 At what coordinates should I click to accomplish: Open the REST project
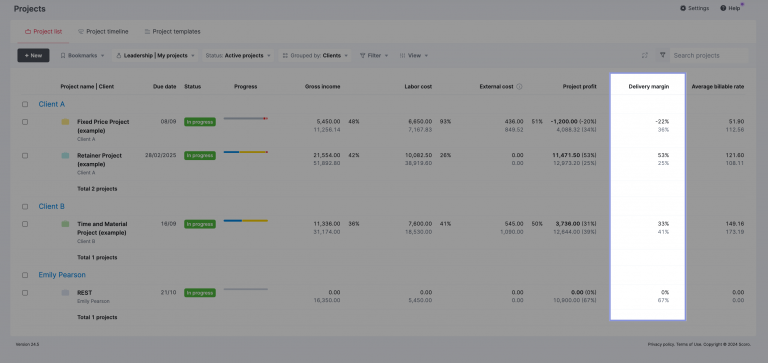coord(85,293)
